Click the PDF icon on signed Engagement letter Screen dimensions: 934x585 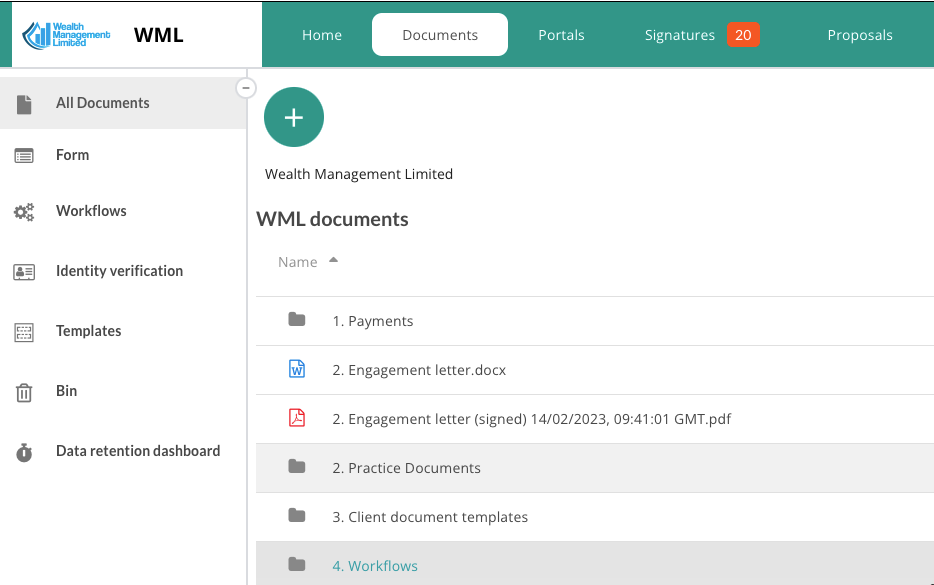[296, 417]
